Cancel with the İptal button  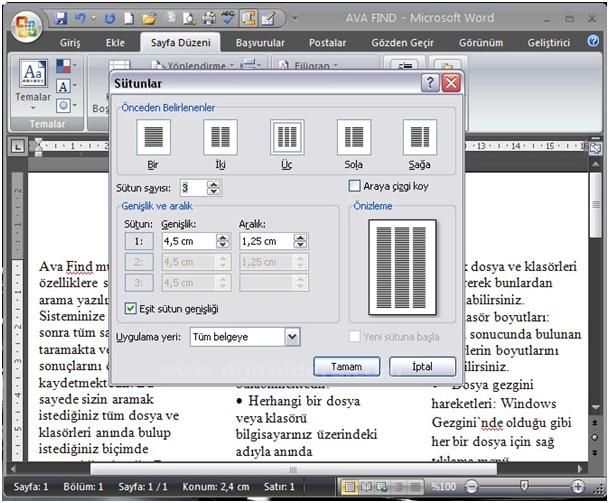pyautogui.click(x=423, y=366)
